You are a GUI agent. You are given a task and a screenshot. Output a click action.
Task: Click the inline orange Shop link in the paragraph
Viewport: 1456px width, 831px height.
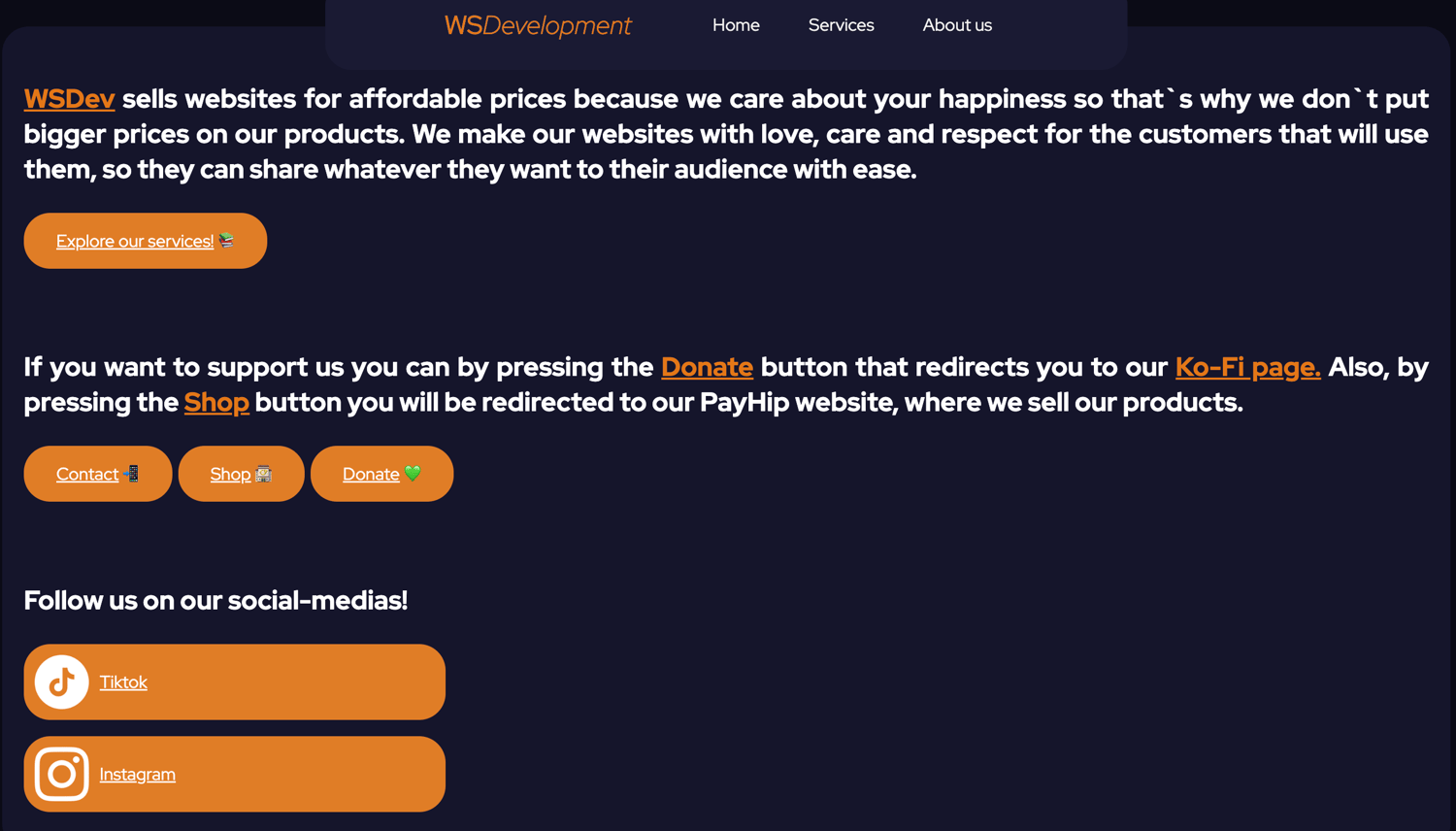click(x=216, y=402)
